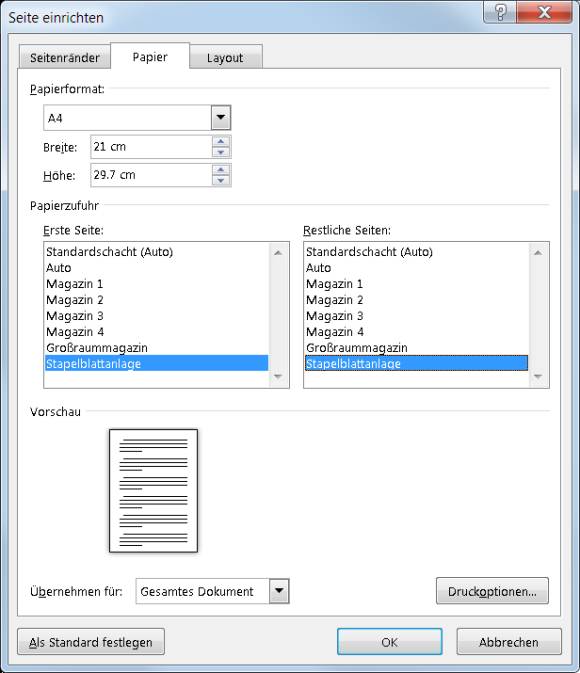Expand the Übernehmen für dropdown
580x673 pixels.
tap(279, 591)
